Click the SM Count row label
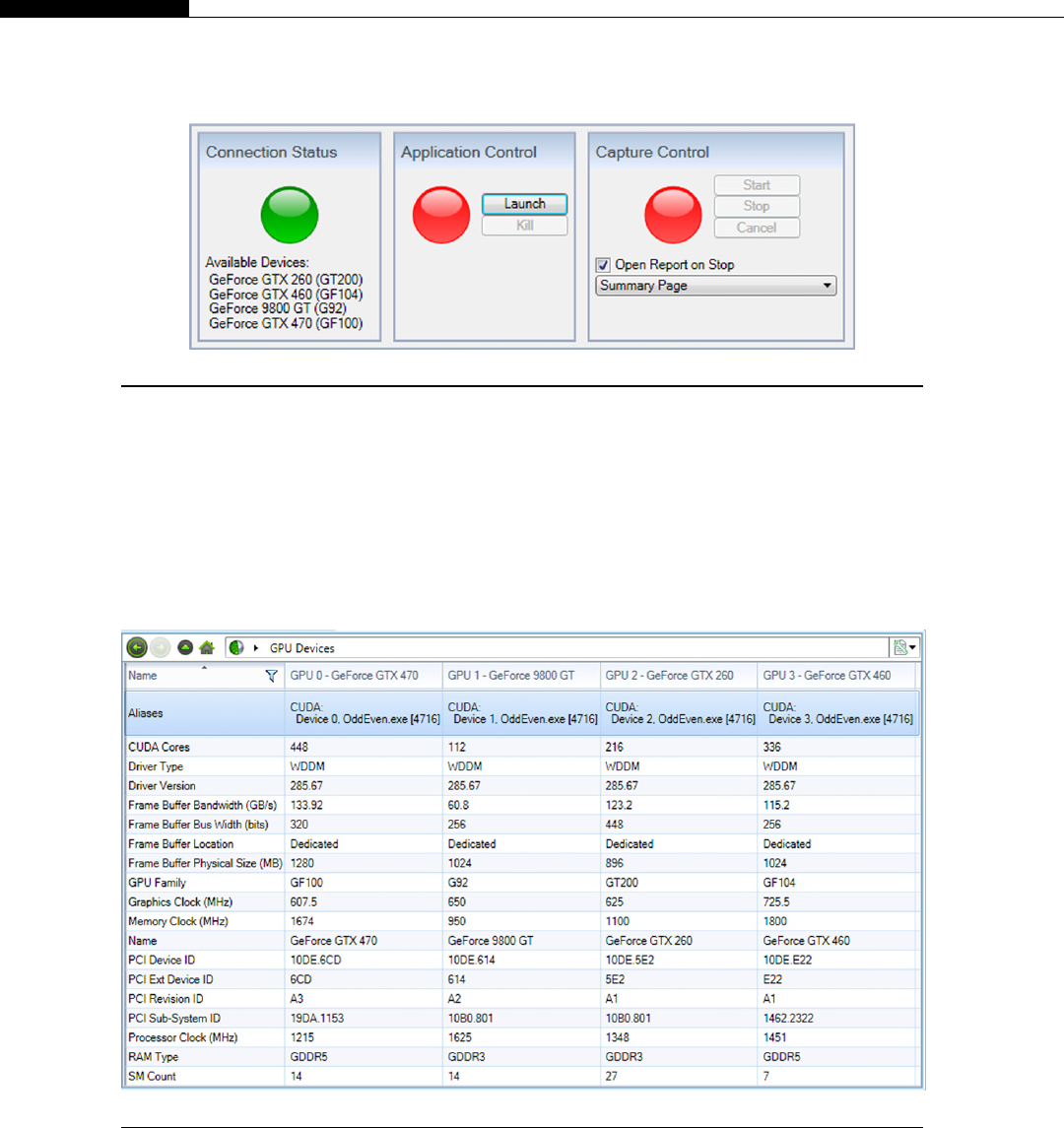Viewport: 1064px width, 1128px height. (152, 1077)
